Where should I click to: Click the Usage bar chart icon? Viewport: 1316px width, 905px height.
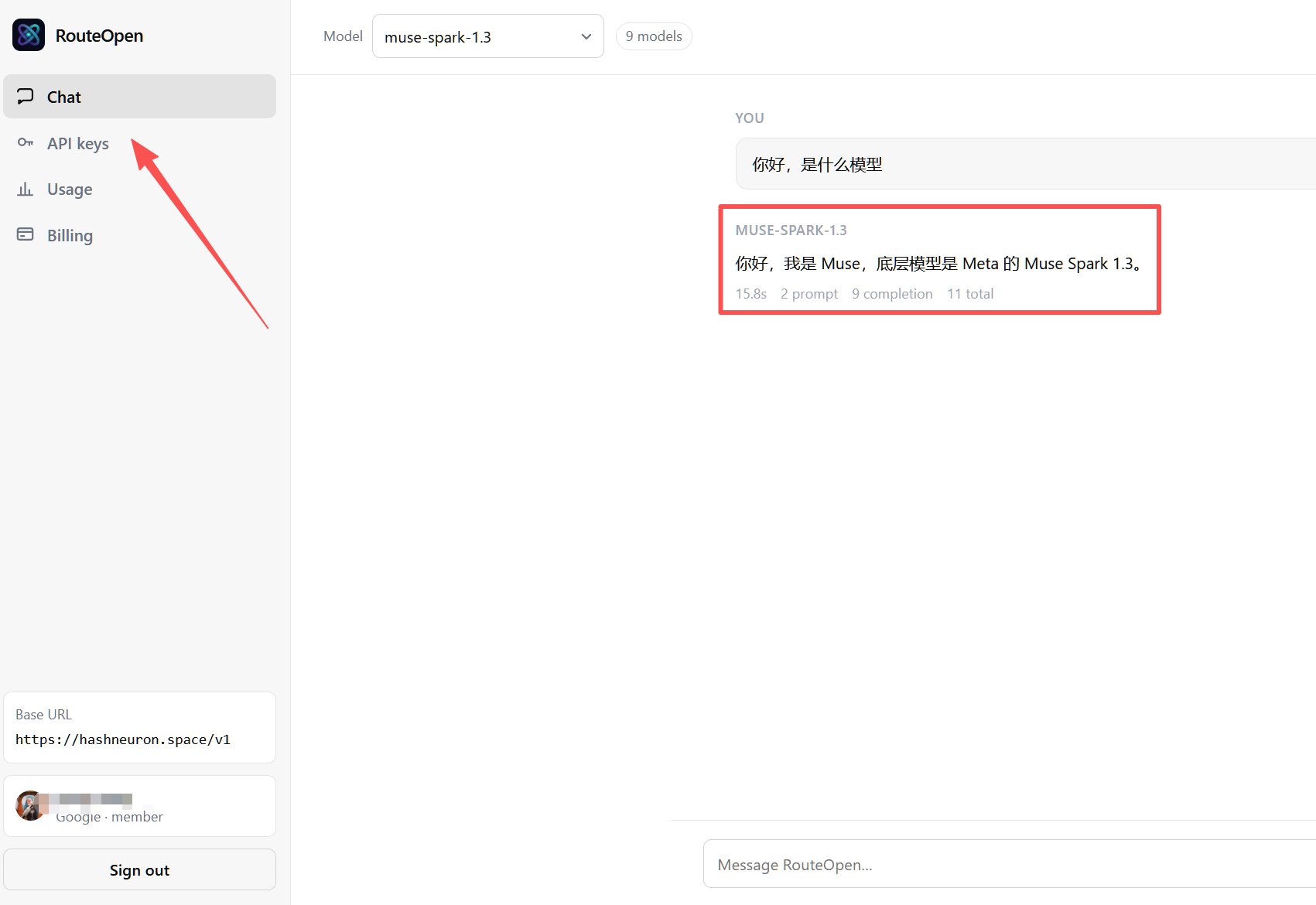pyautogui.click(x=26, y=189)
